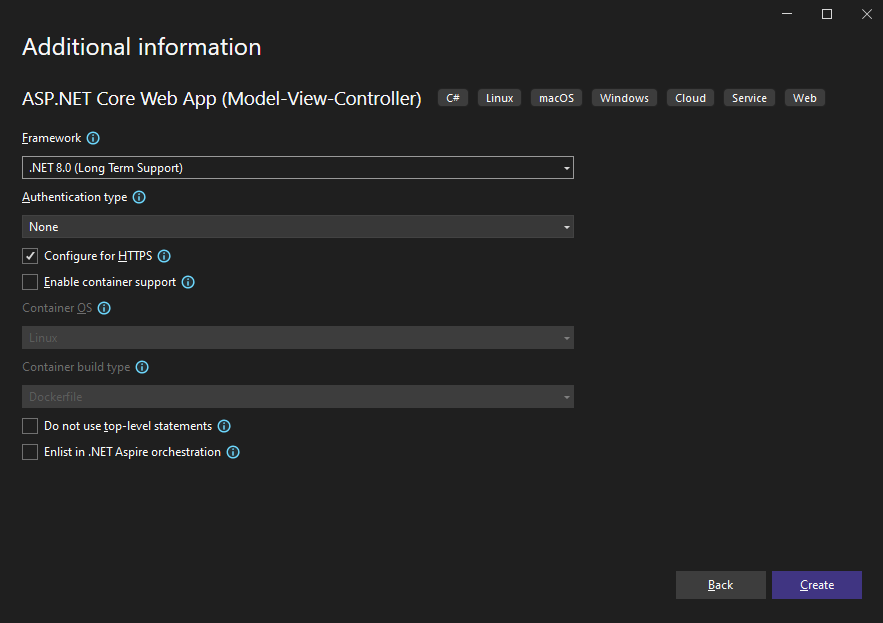Uncheck the Configure for HTTPS checkbox
The width and height of the screenshot is (883, 623).
(x=30, y=256)
